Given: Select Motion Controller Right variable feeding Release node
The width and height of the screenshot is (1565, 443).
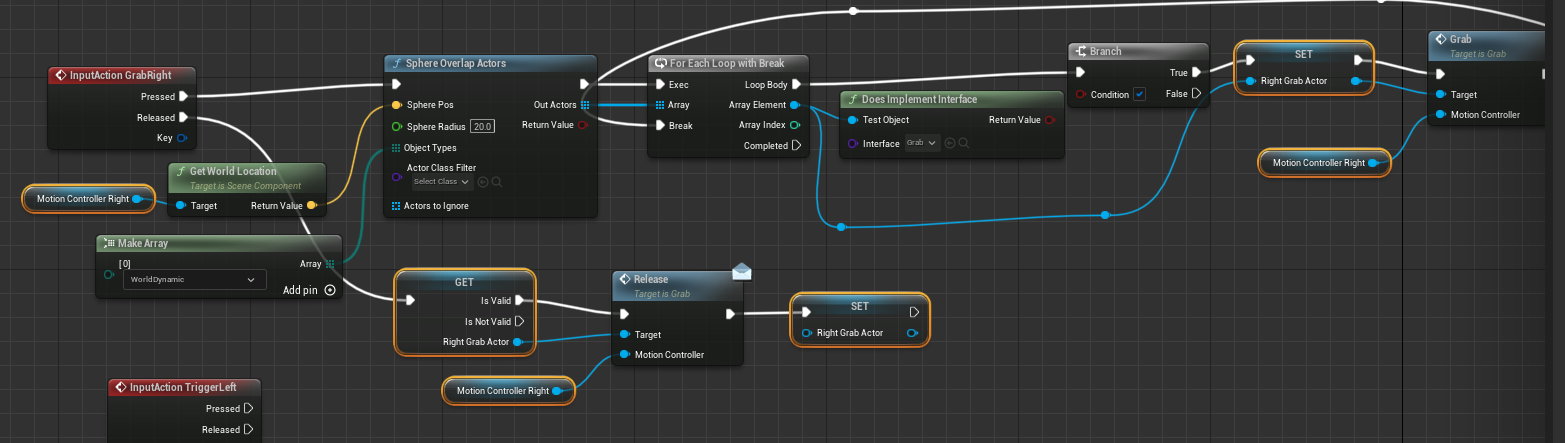Looking at the screenshot, I should click(x=509, y=391).
